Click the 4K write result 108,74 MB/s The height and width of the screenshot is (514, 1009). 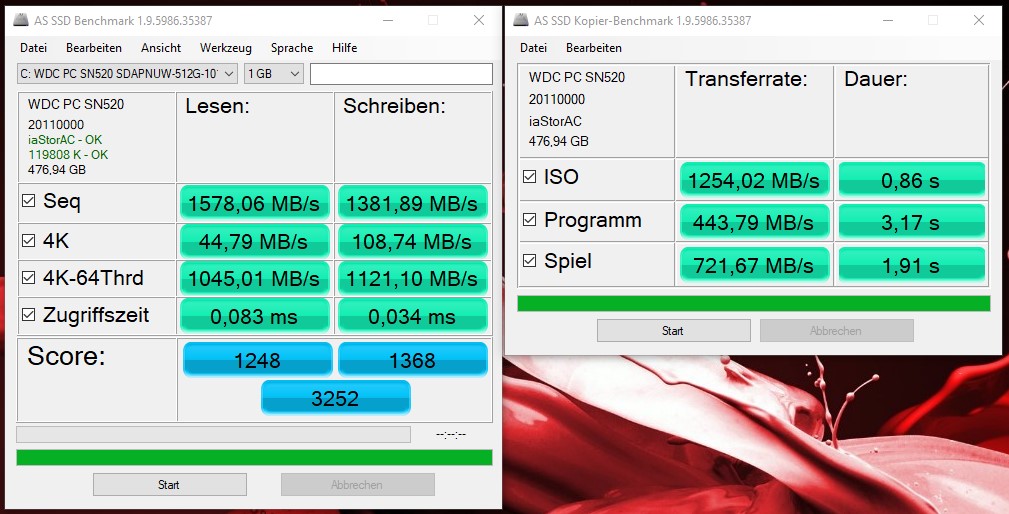tap(412, 241)
